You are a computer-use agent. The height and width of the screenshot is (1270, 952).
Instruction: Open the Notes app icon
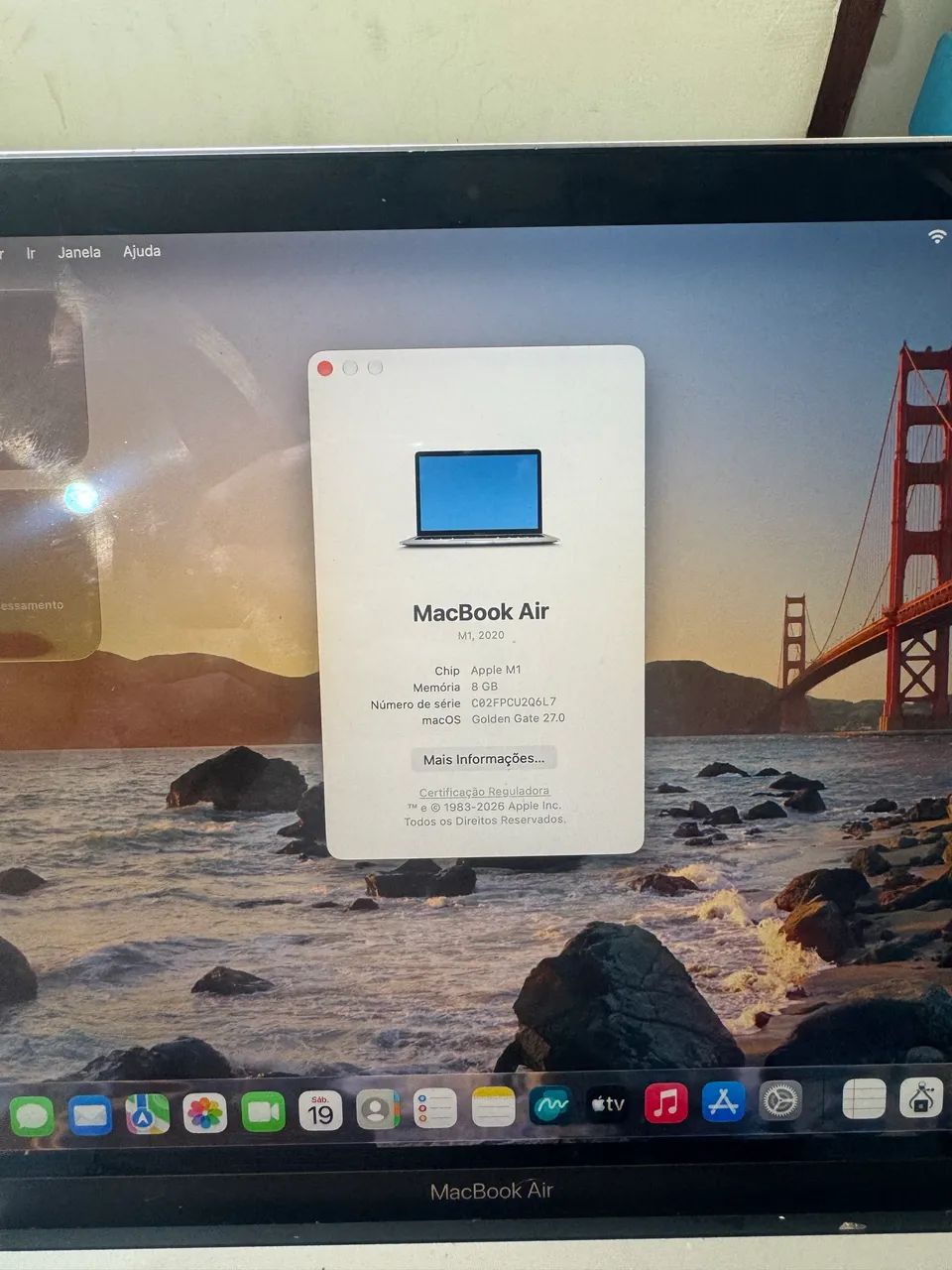click(x=493, y=1107)
